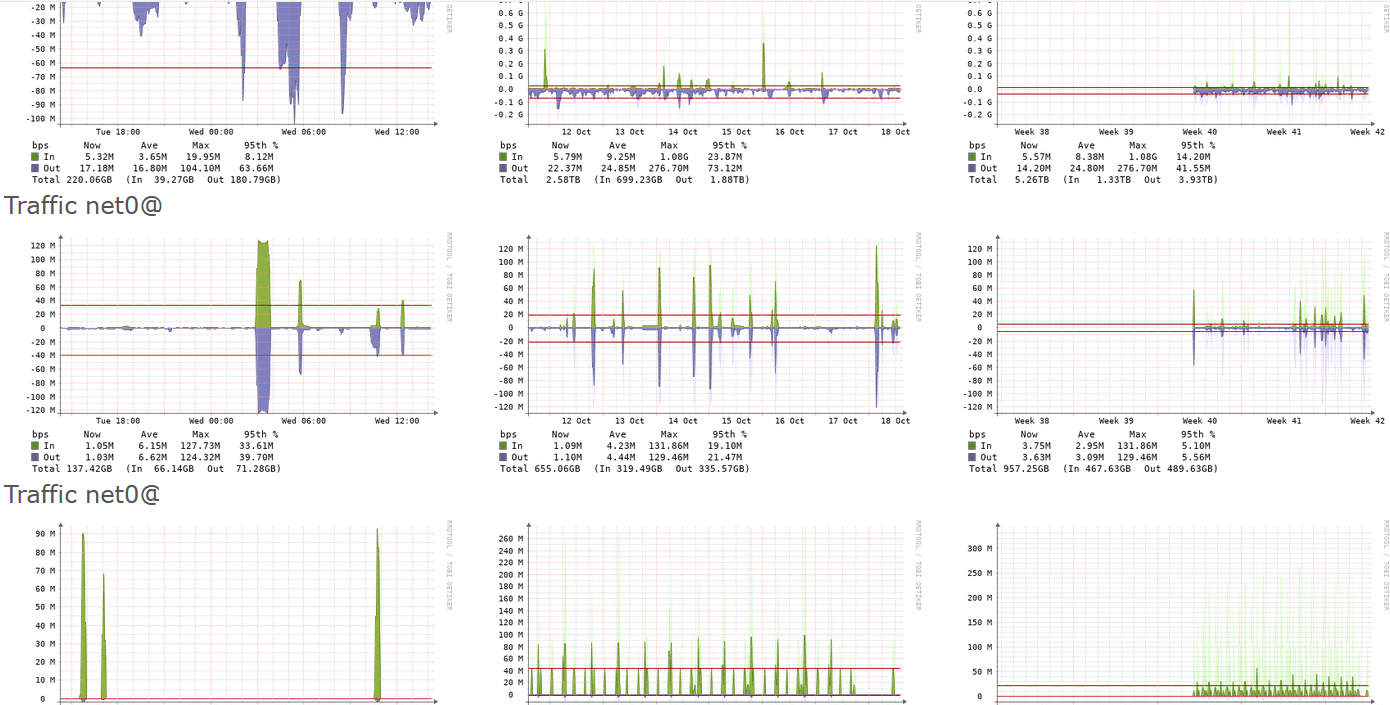The image size is (1390, 705).
Task: Click the purple Out swatch beside 17.18M
Action: click(35, 168)
